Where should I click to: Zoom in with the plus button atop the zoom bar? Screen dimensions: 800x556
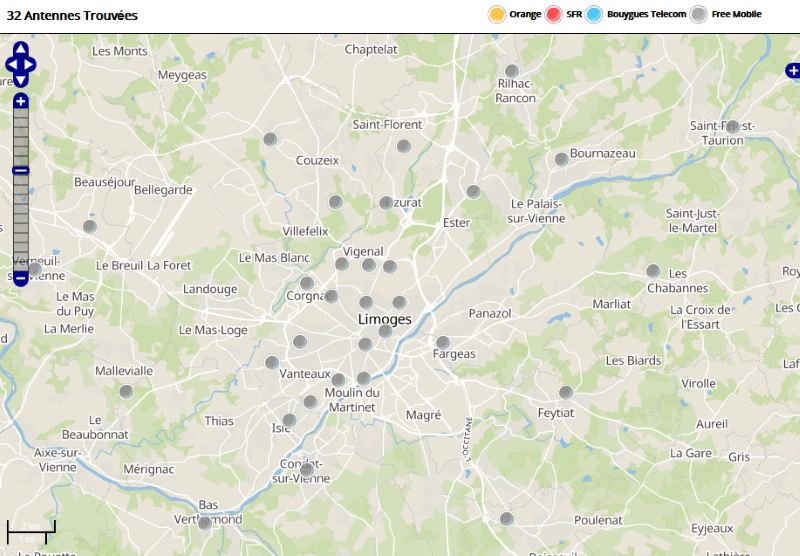coord(20,101)
